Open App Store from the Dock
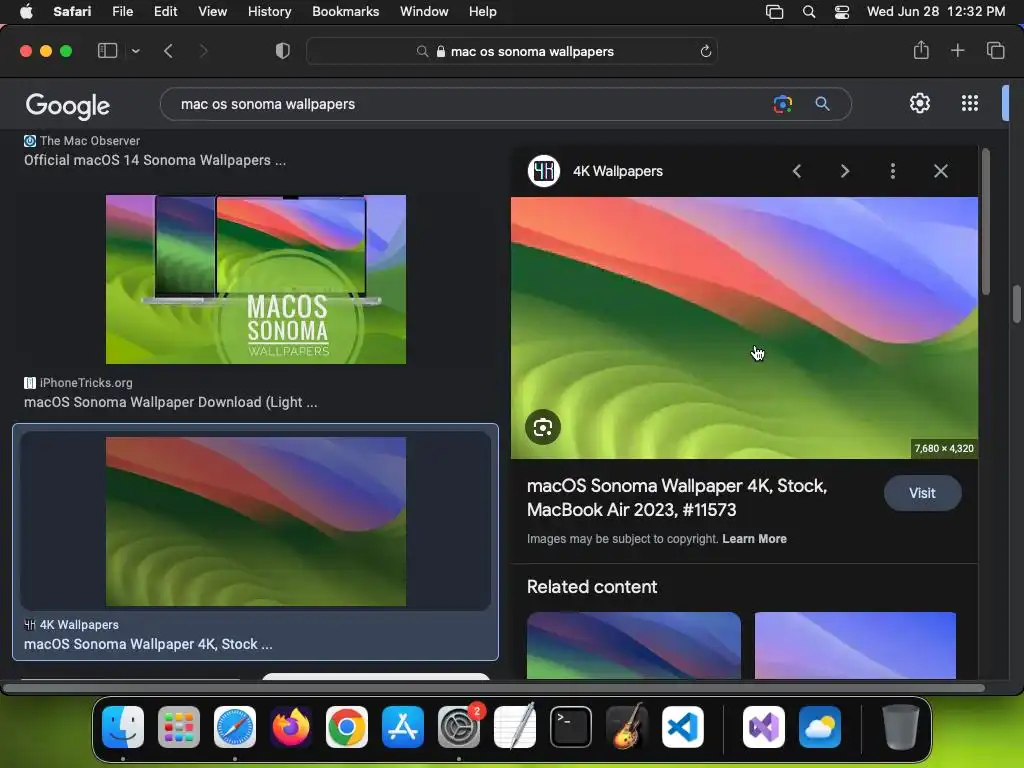 click(403, 727)
